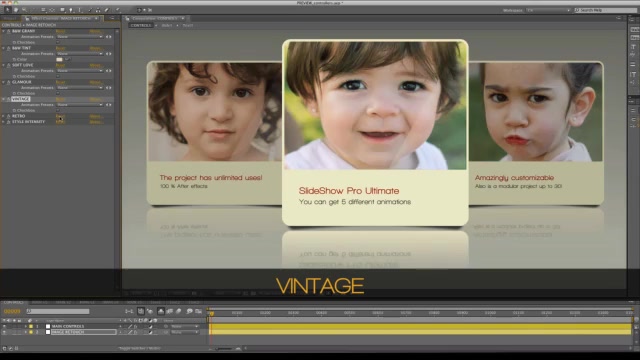The image size is (640, 360).
Task: Toggle Checkbox under B&W GRAIN effect
Action: tap(58, 42)
